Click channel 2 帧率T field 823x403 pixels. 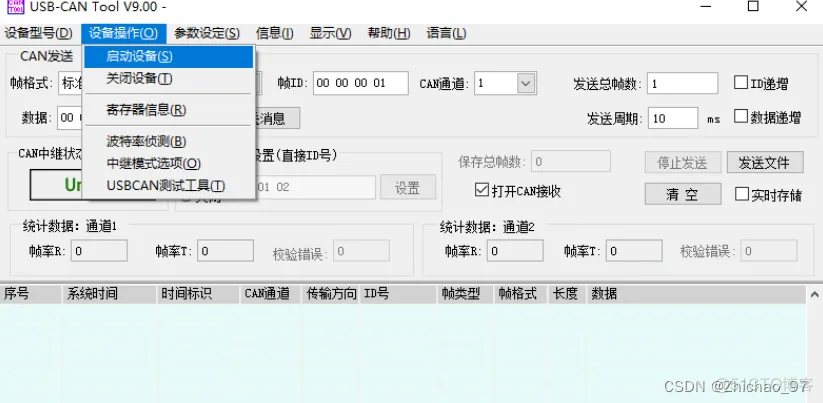(x=634, y=251)
